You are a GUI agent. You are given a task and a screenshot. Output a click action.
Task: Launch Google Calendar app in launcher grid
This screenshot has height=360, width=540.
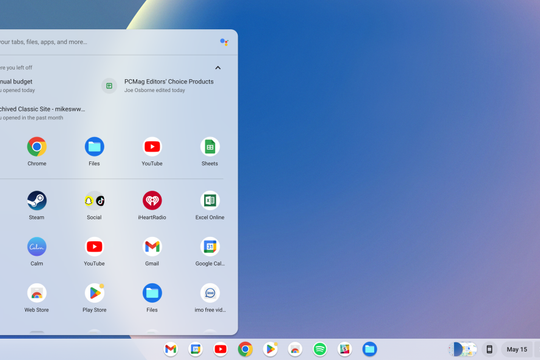pyautogui.click(x=210, y=247)
